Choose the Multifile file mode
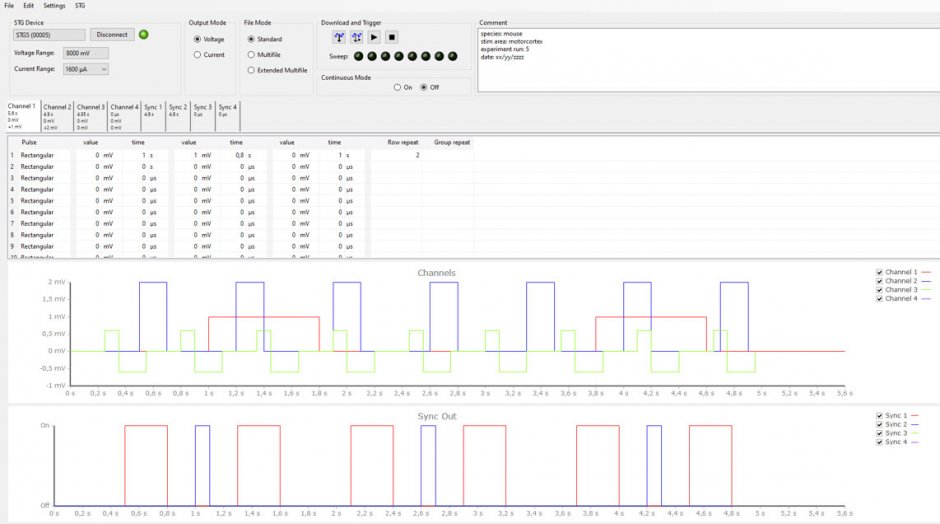940x524 pixels. click(x=251, y=55)
